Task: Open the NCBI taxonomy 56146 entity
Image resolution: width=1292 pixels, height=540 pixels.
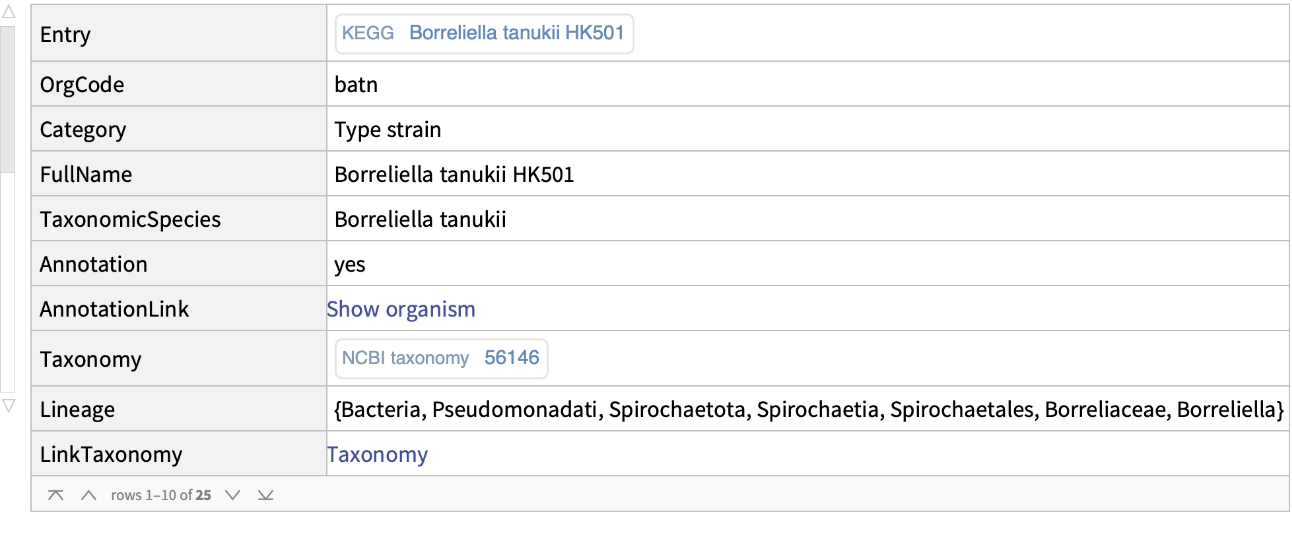Action: click(x=441, y=358)
